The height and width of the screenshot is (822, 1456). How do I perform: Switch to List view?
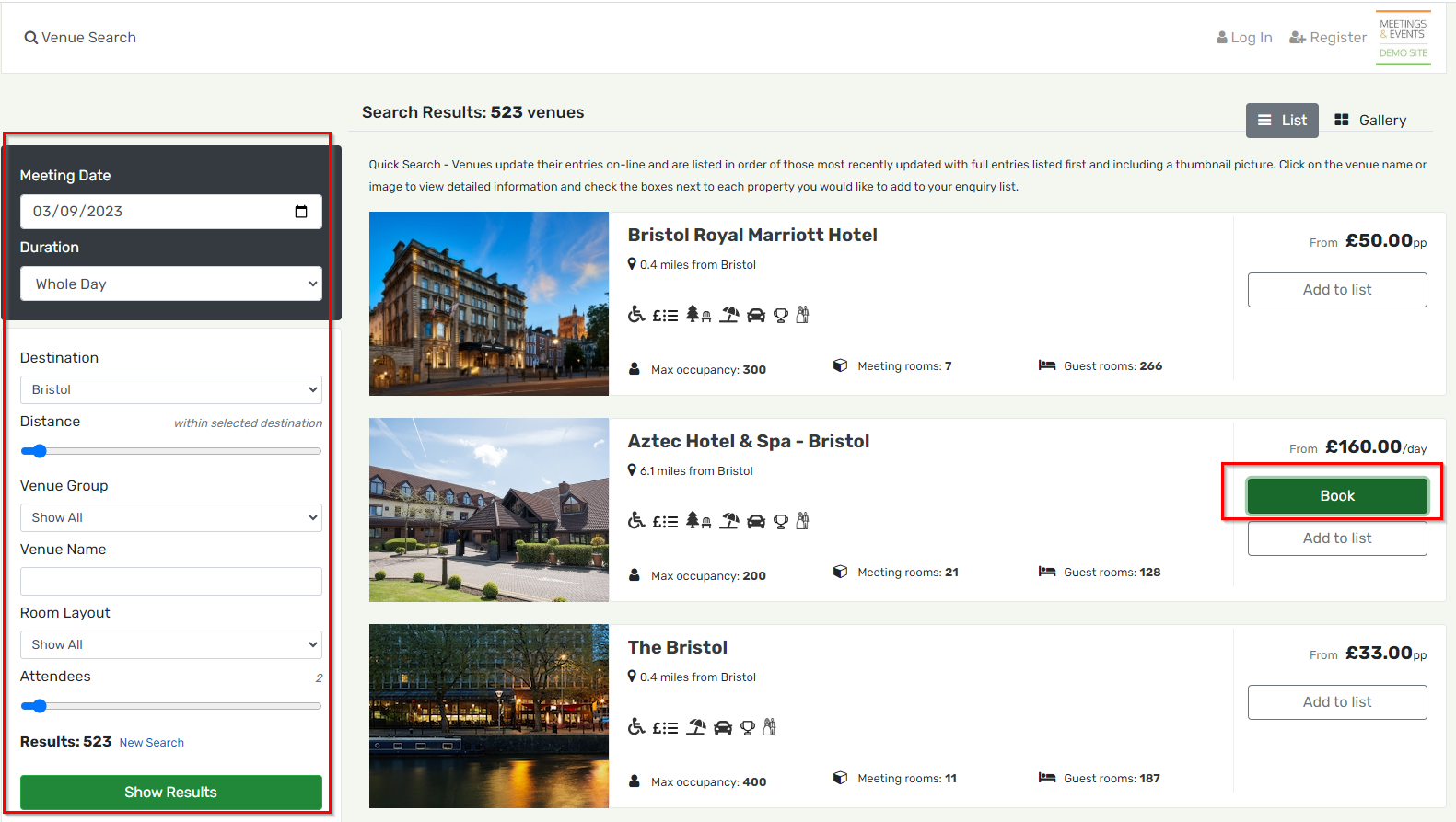click(1282, 121)
